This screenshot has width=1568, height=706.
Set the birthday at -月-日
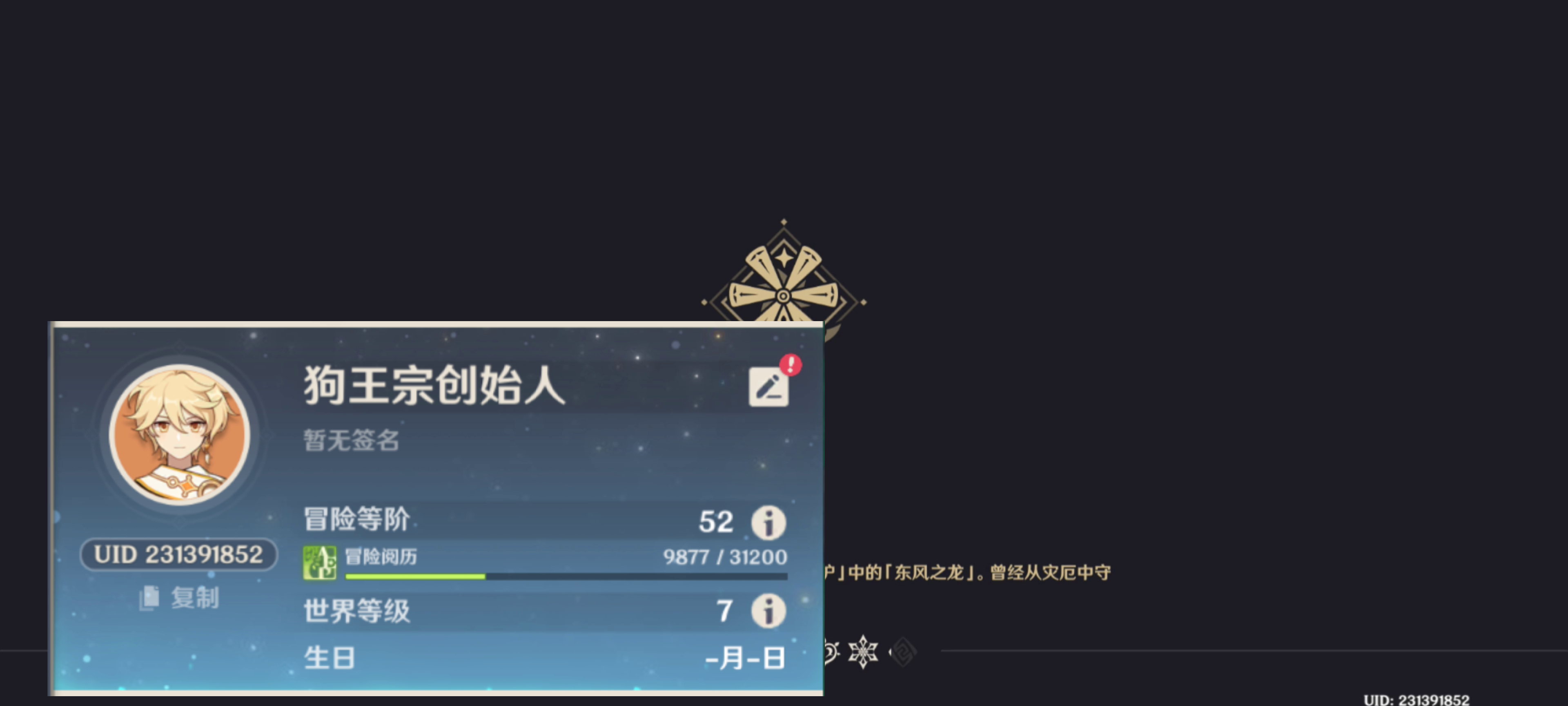click(745, 658)
